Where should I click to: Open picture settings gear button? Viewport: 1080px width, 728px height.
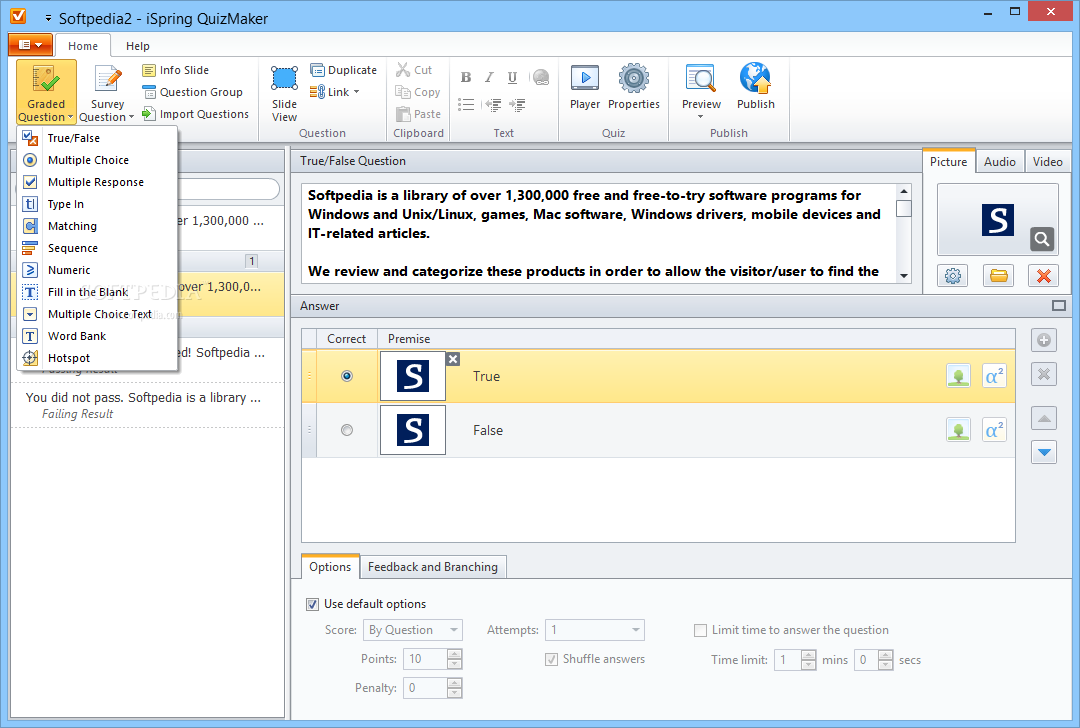click(x=953, y=276)
